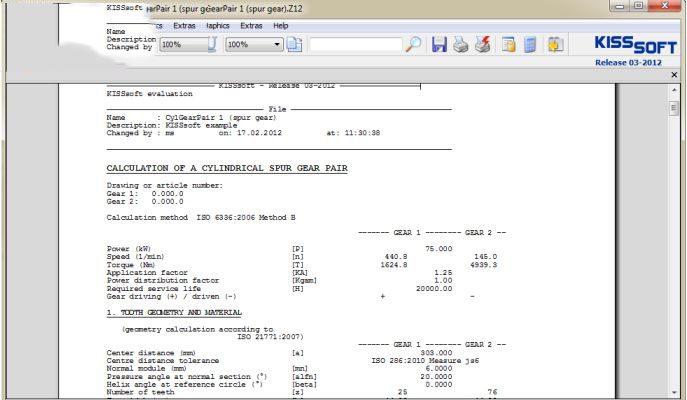Open the 100% zoom dropdown
The width and height of the screenshot is (687, 400).
(x=276, y=44)
